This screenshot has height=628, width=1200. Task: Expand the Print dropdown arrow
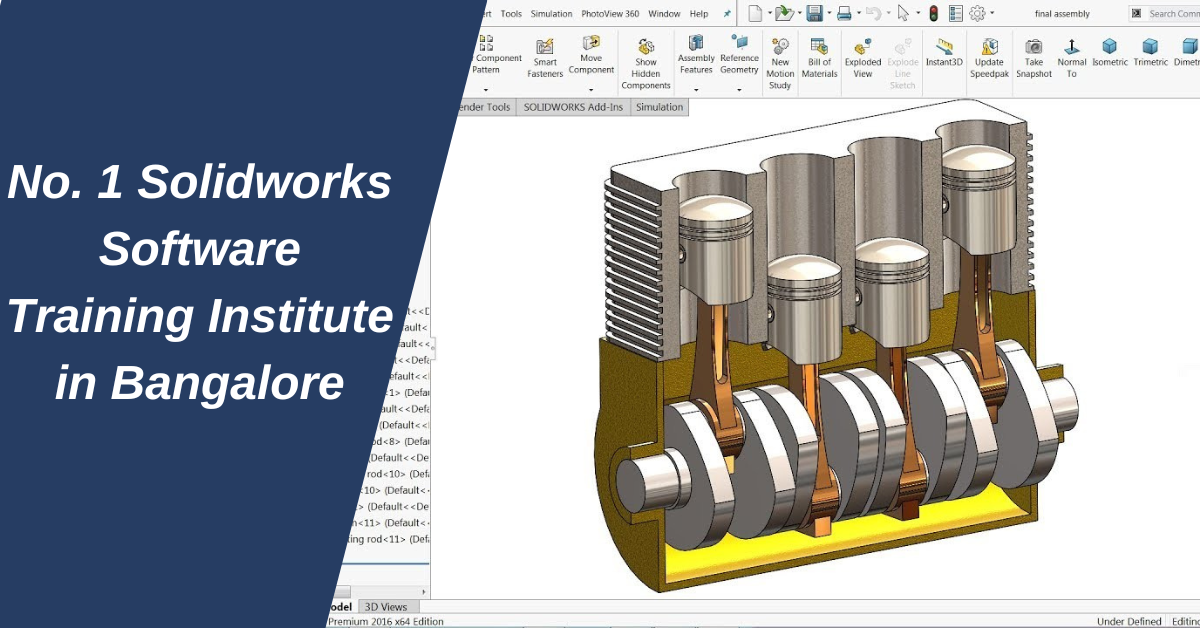[857, 14]
